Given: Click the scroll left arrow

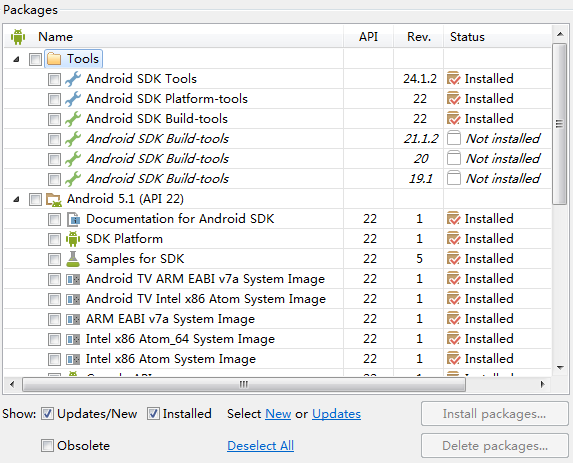Looking at the screenshot, I should click(x=12, y=384).
